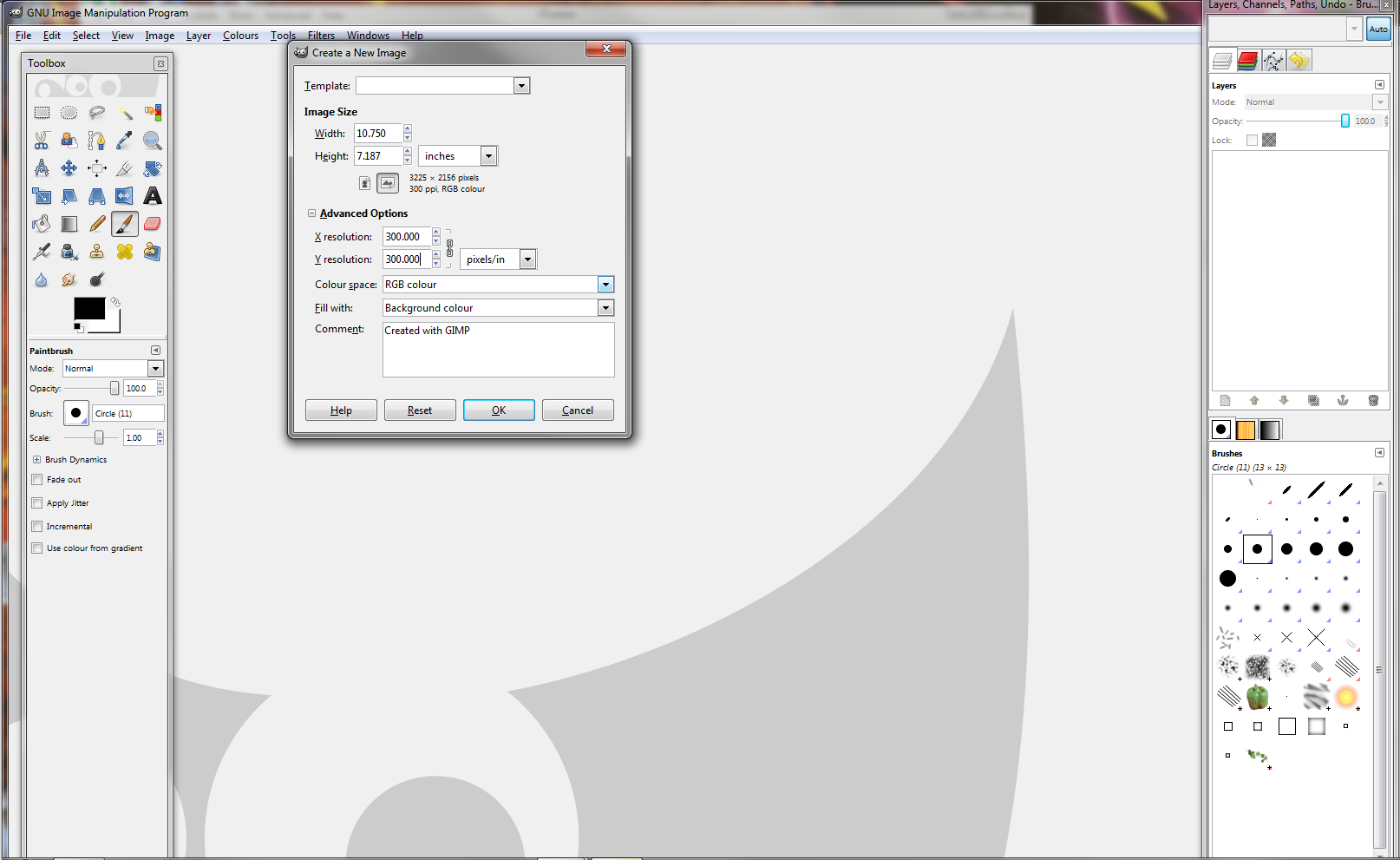Click the Paintbrush Opacity slider
Image resolution: width=1400 pixels, height=860 pixels.
[92, 389]
